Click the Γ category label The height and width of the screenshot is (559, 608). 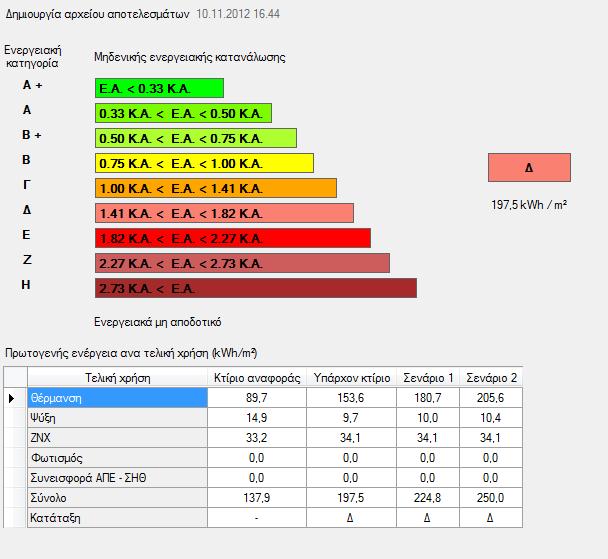click(26, 185)
